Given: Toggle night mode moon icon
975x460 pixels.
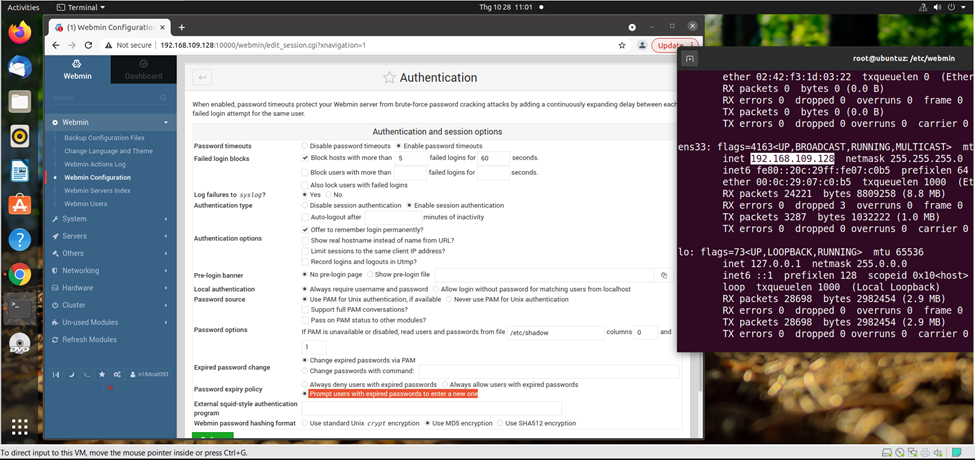Looking at the screenshot, I should (71, 375).
